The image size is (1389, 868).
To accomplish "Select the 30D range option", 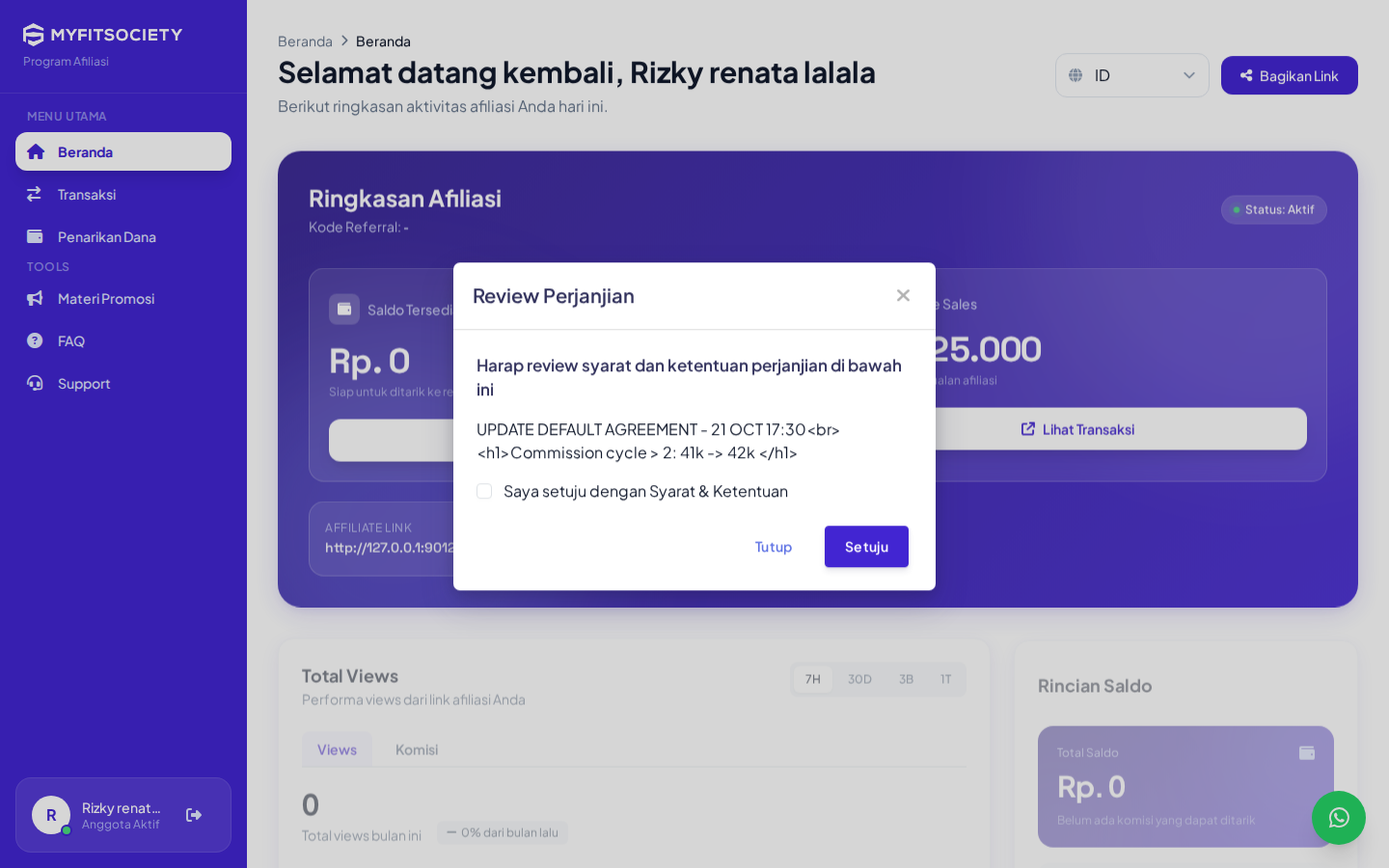I will coord(859,679).
